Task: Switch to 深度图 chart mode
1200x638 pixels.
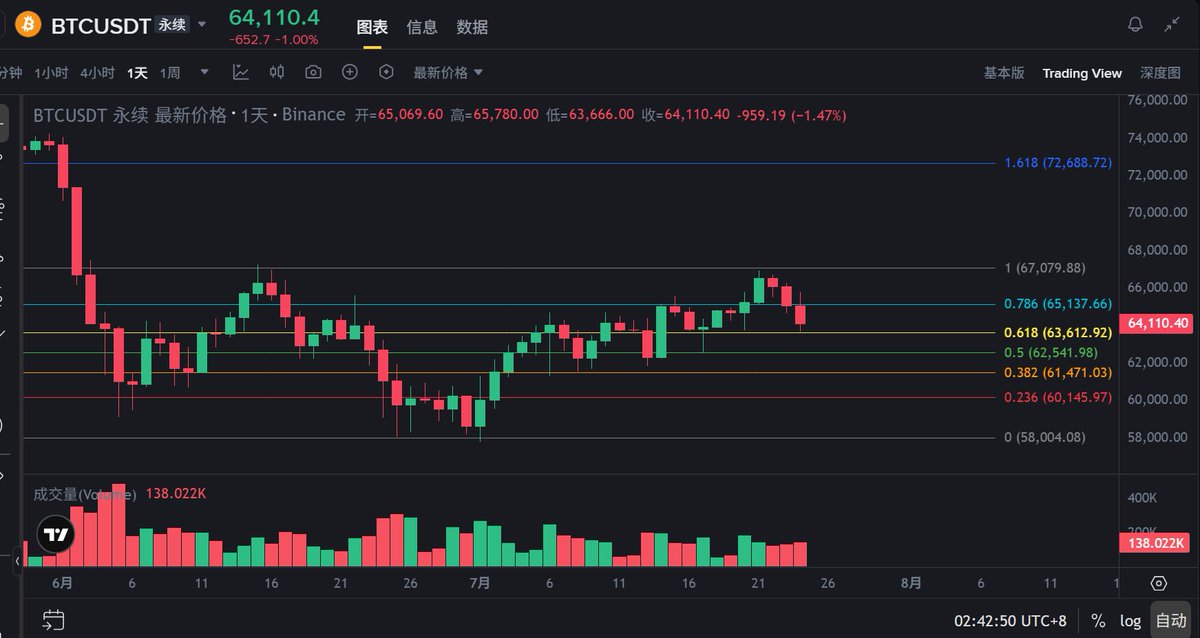Action: point(1160,73)
